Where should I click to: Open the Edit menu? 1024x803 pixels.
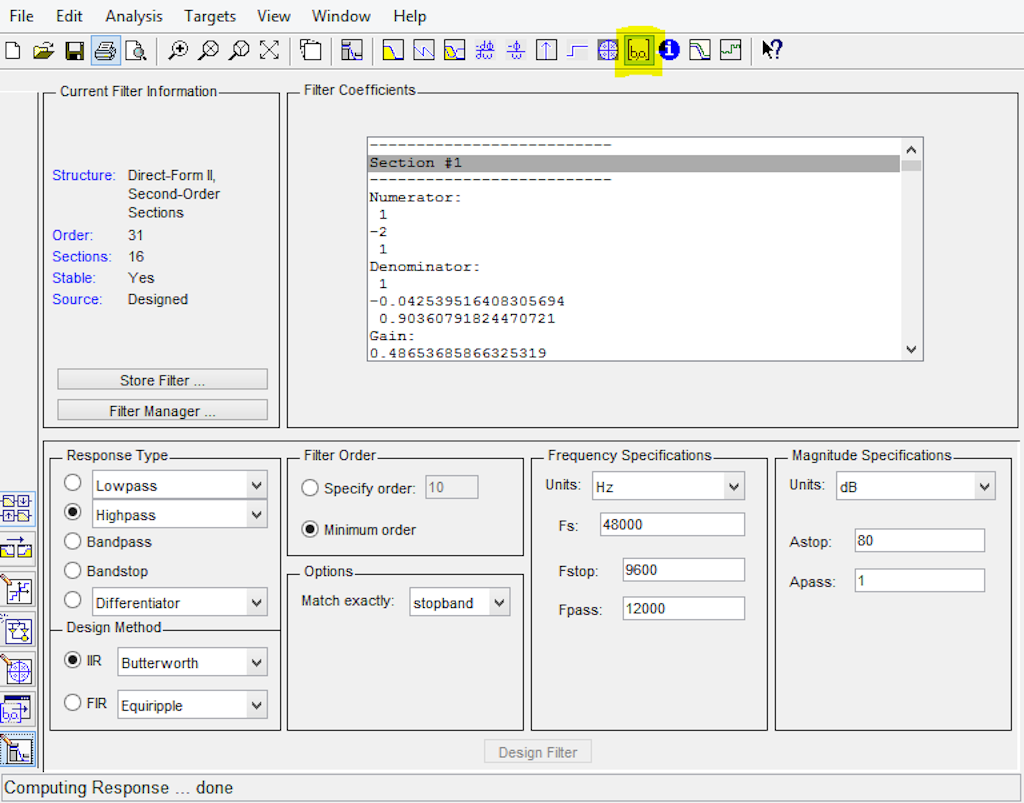[69, 16]
